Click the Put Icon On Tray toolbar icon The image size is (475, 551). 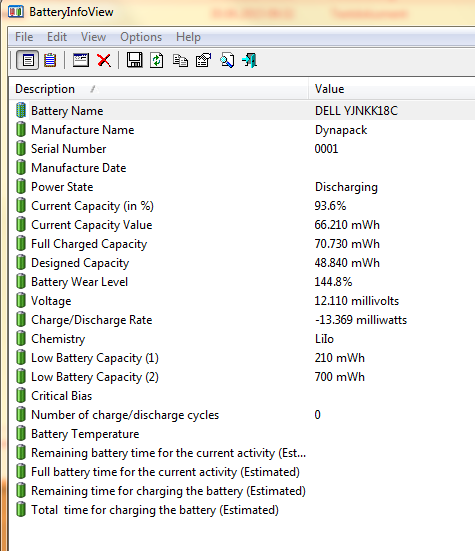tap(81, 60)
